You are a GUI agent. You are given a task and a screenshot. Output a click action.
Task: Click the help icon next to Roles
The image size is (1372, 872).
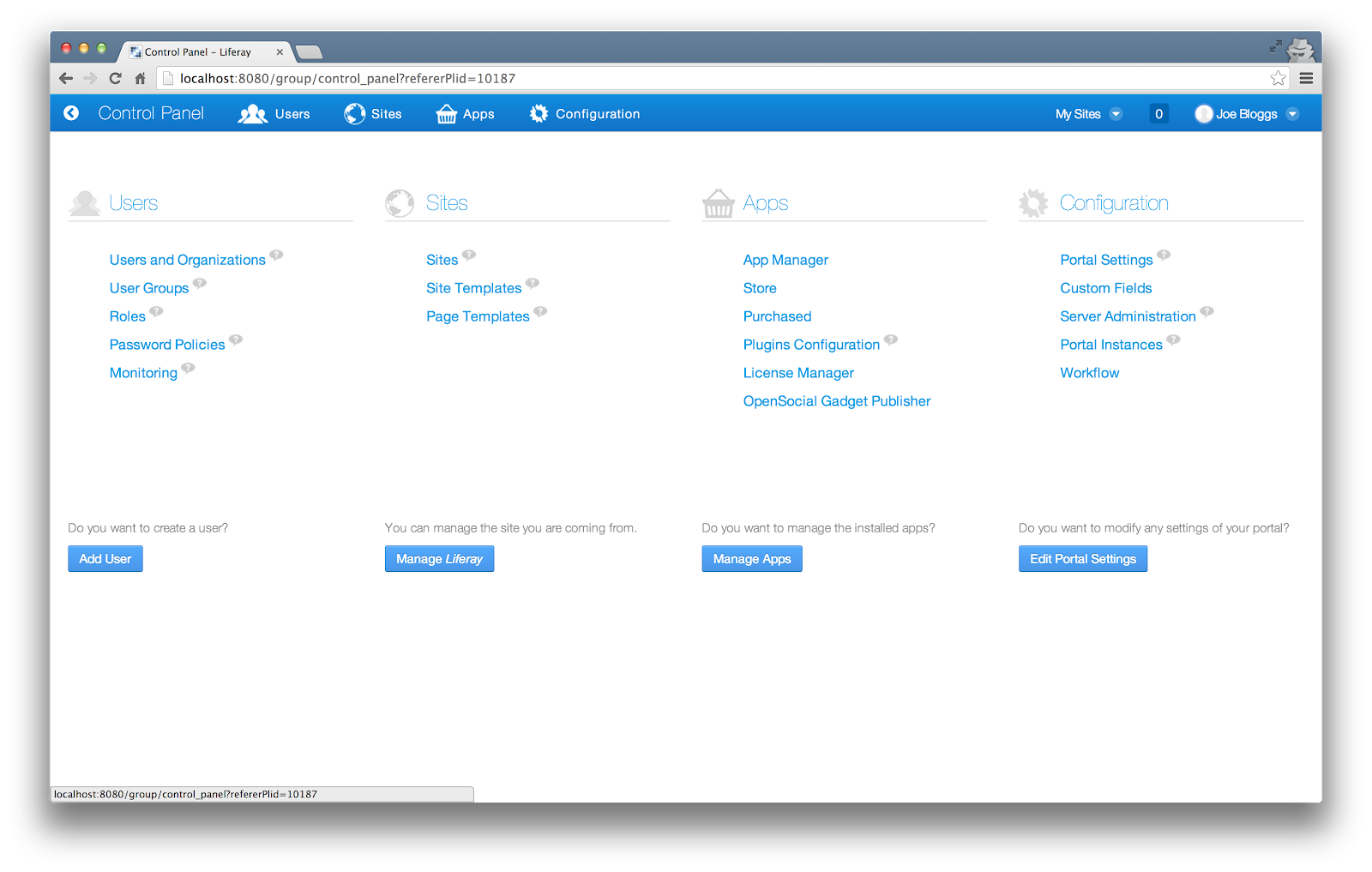(156, 311)
